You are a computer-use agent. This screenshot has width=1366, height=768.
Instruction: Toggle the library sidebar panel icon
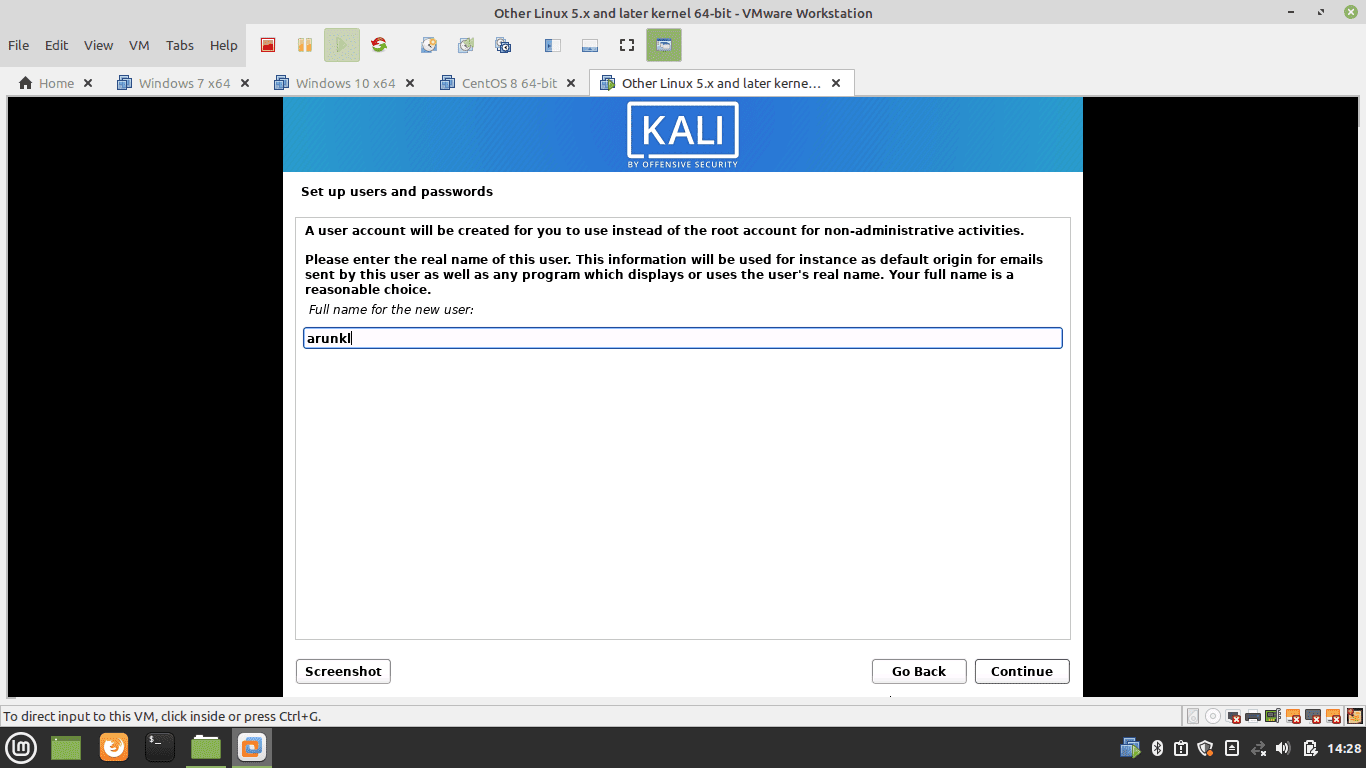pyautogui.click(x=552, y=45)
